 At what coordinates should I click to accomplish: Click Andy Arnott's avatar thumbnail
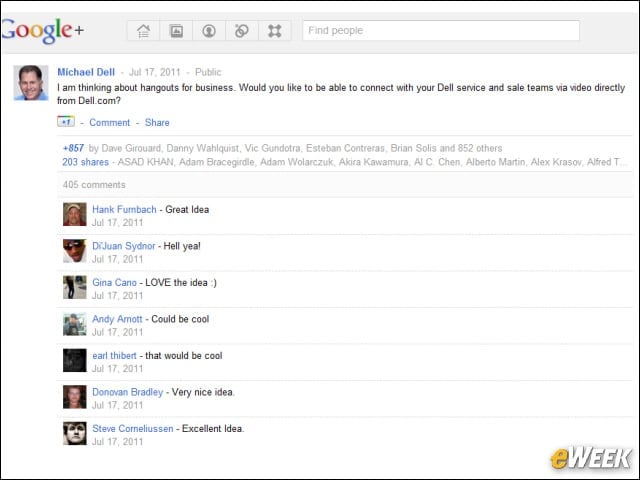click(x=75, y=324)
